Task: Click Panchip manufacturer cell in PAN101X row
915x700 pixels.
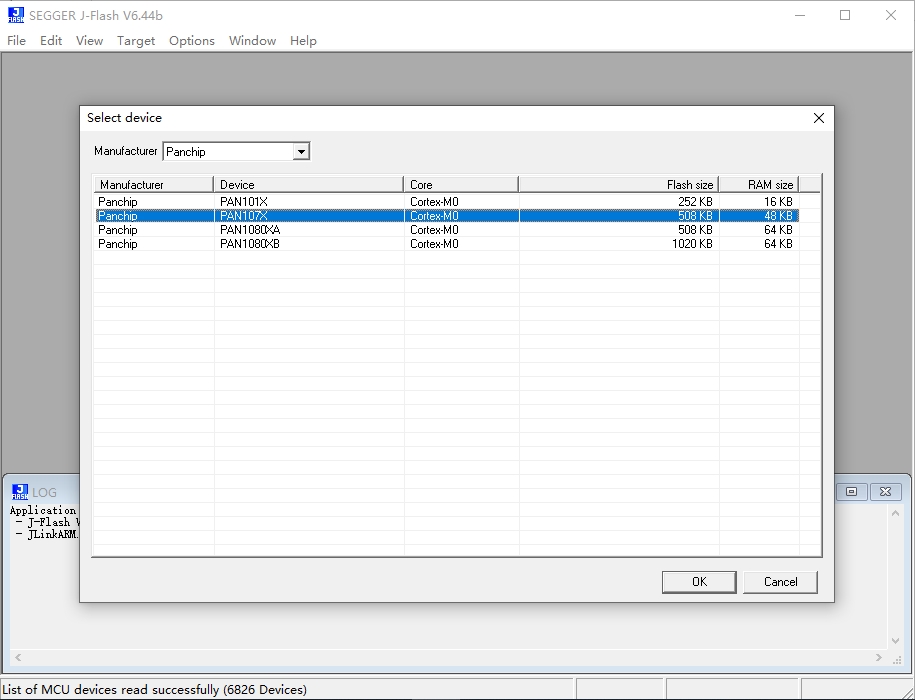Action: 118,202
